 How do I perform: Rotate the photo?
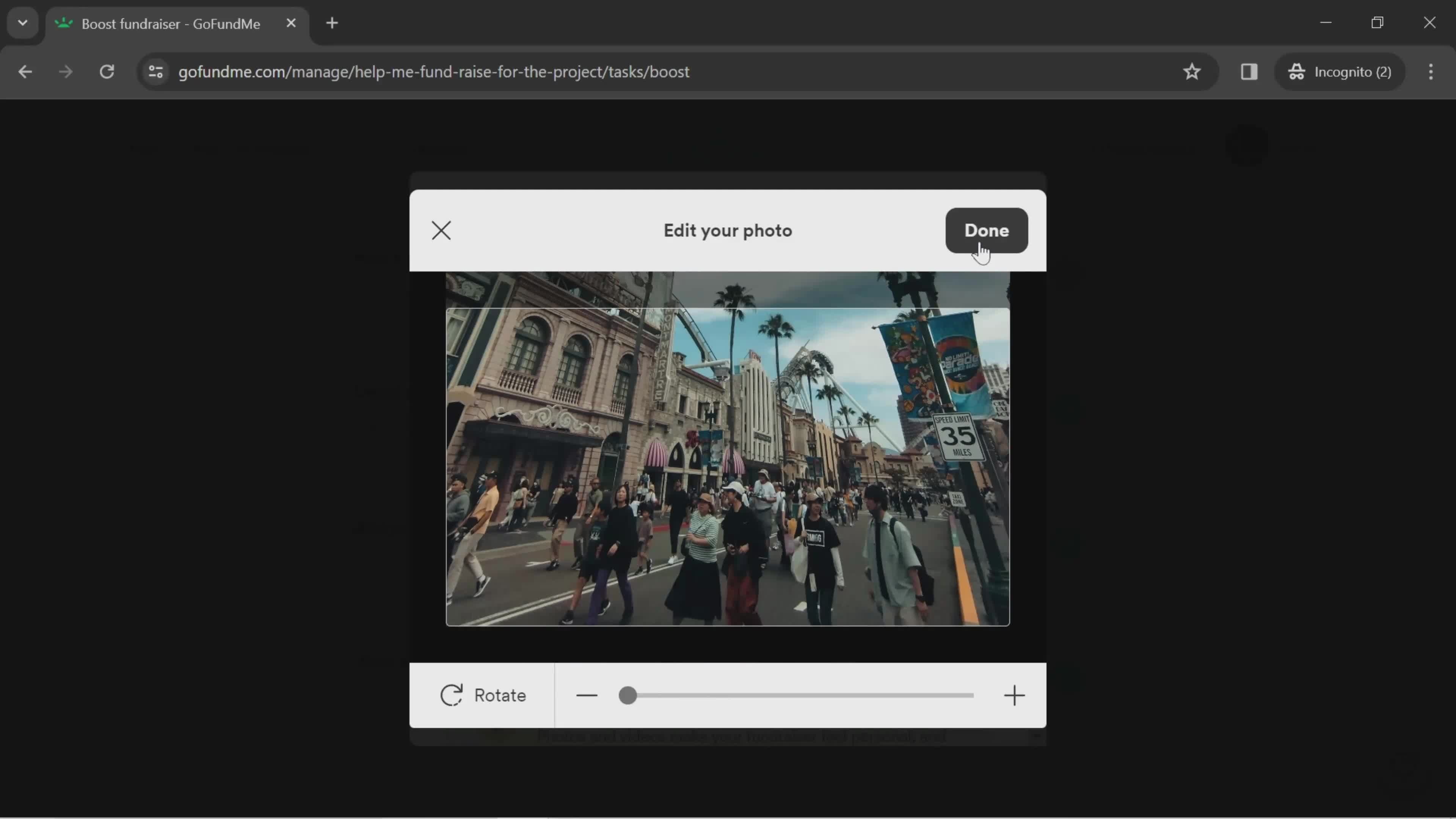tap(483, 695)
